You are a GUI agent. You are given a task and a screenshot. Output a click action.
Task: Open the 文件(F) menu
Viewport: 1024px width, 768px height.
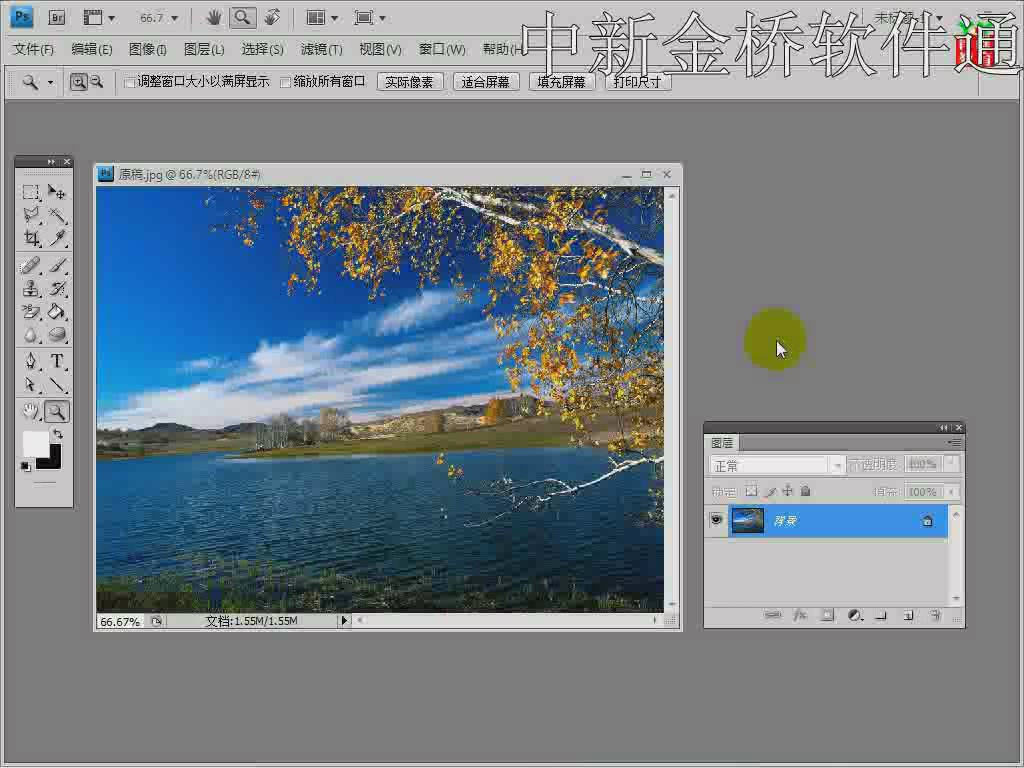pyautogui.click(x=34, y=50)
